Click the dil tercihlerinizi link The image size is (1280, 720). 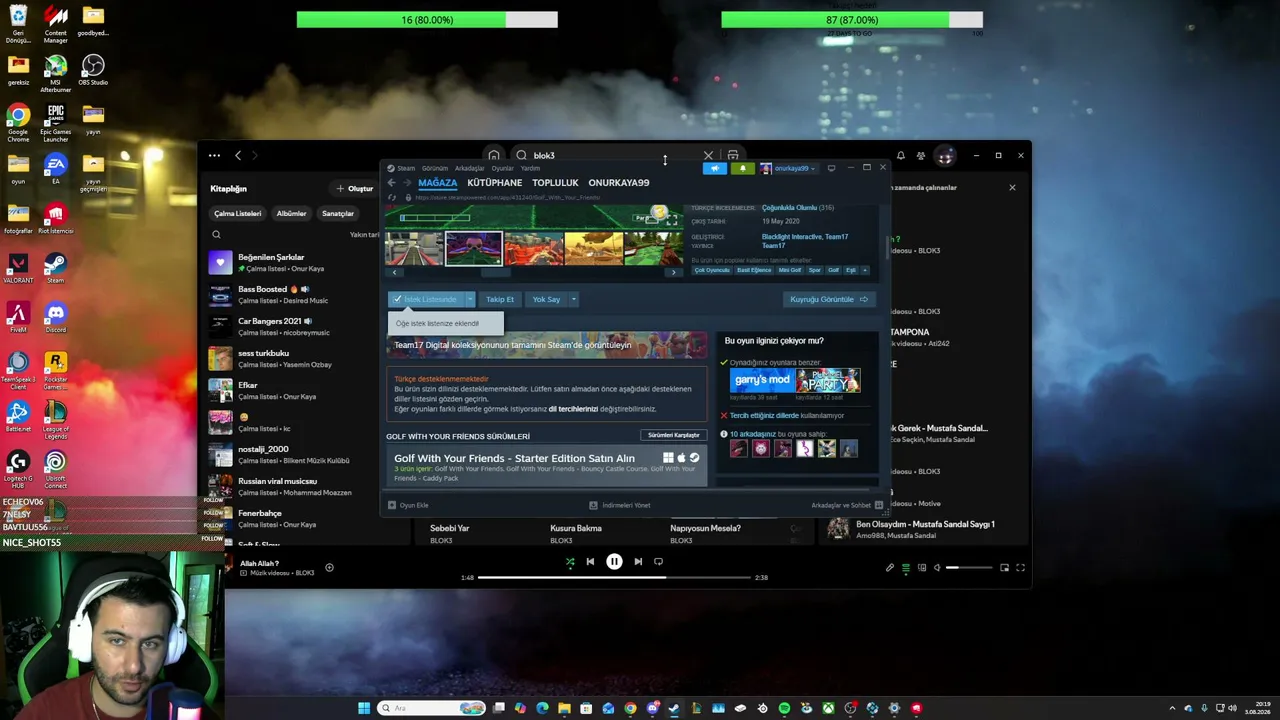pos(573,409)
